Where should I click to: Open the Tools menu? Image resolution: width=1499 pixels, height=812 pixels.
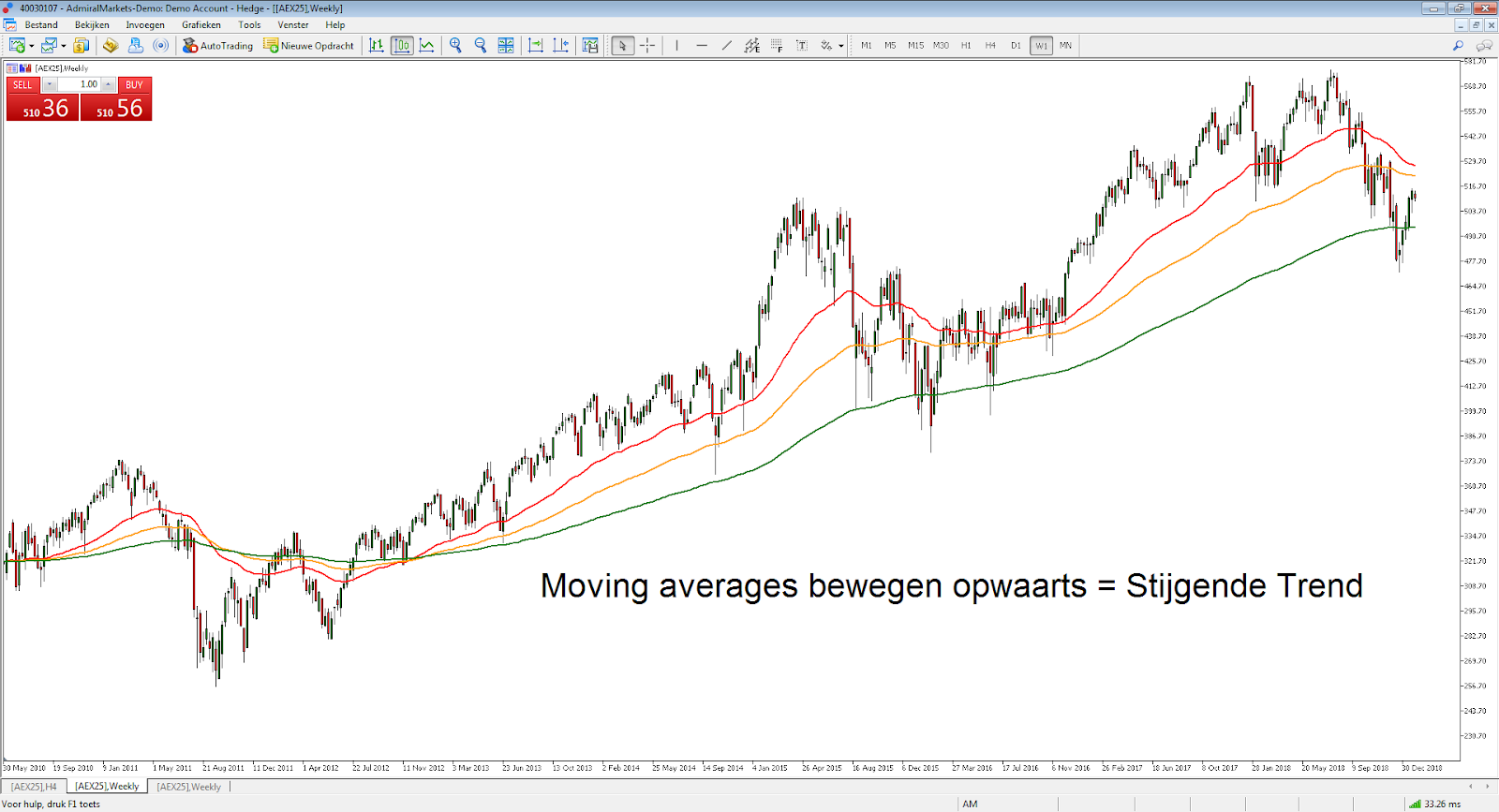point(249,25)
